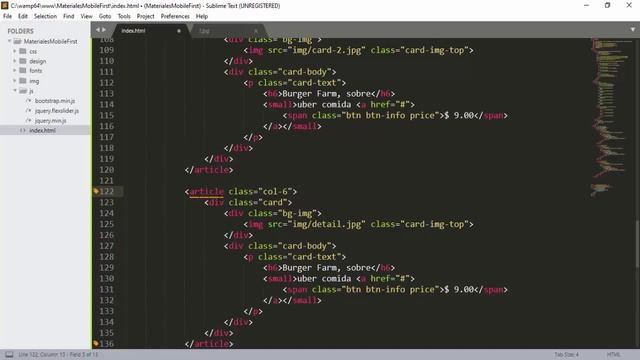Image resolution: width=640 pixels, height=360 pixels.
Task: Switch to the index.html tab
Action: tap(149, 31)
